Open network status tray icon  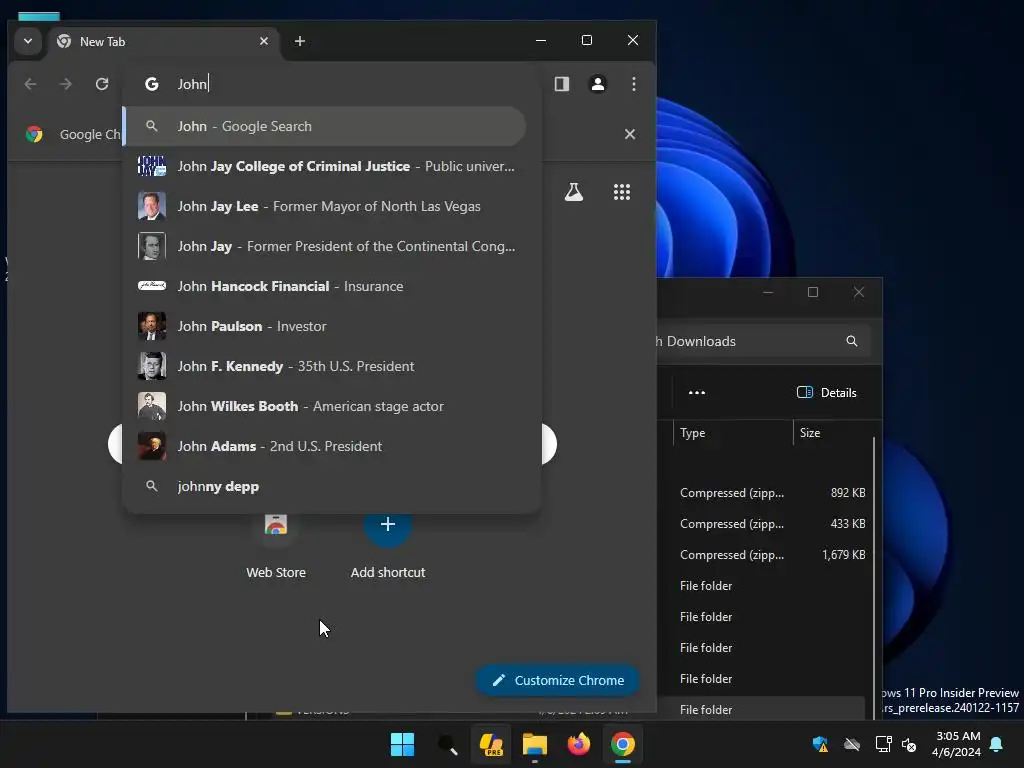click(x=883, y=744)
